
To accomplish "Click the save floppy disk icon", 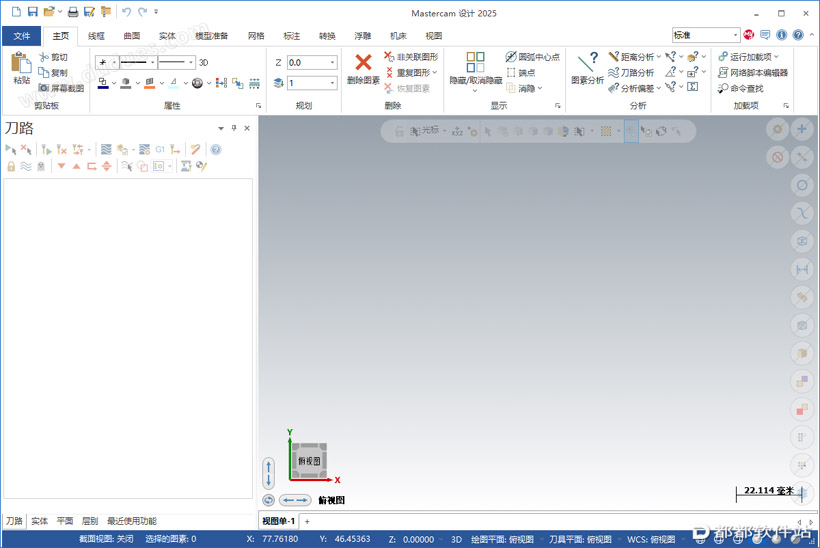I will 32,11.
